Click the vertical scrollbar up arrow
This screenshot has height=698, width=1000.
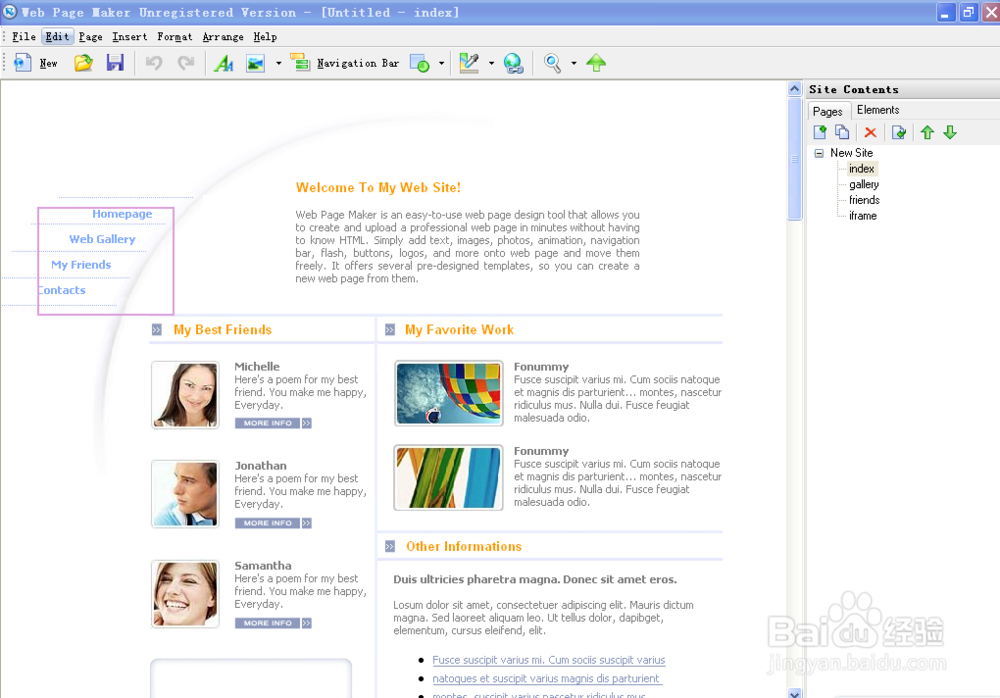click(794, 89)
